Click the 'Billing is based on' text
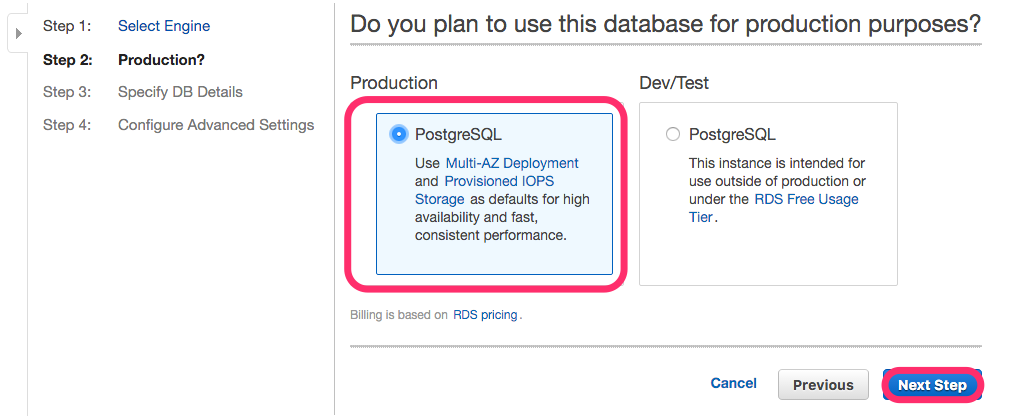The image size is (1022, 416). tap(399, 315)
